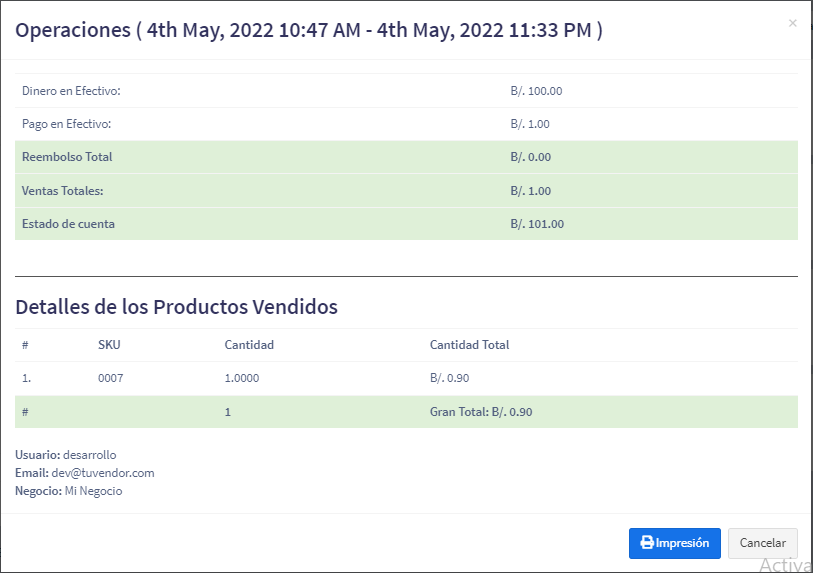Click the Cantidad Total column header
813x573 pixels.
point(469,345)
